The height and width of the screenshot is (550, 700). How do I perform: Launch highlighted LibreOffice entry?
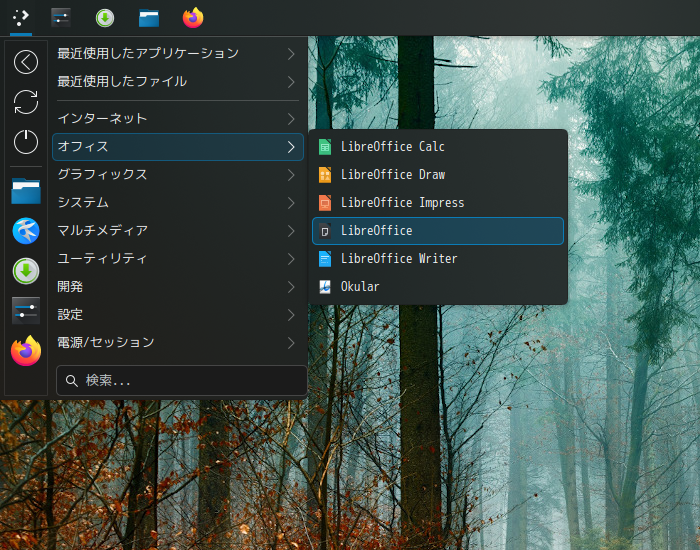[x=438, y=231]
